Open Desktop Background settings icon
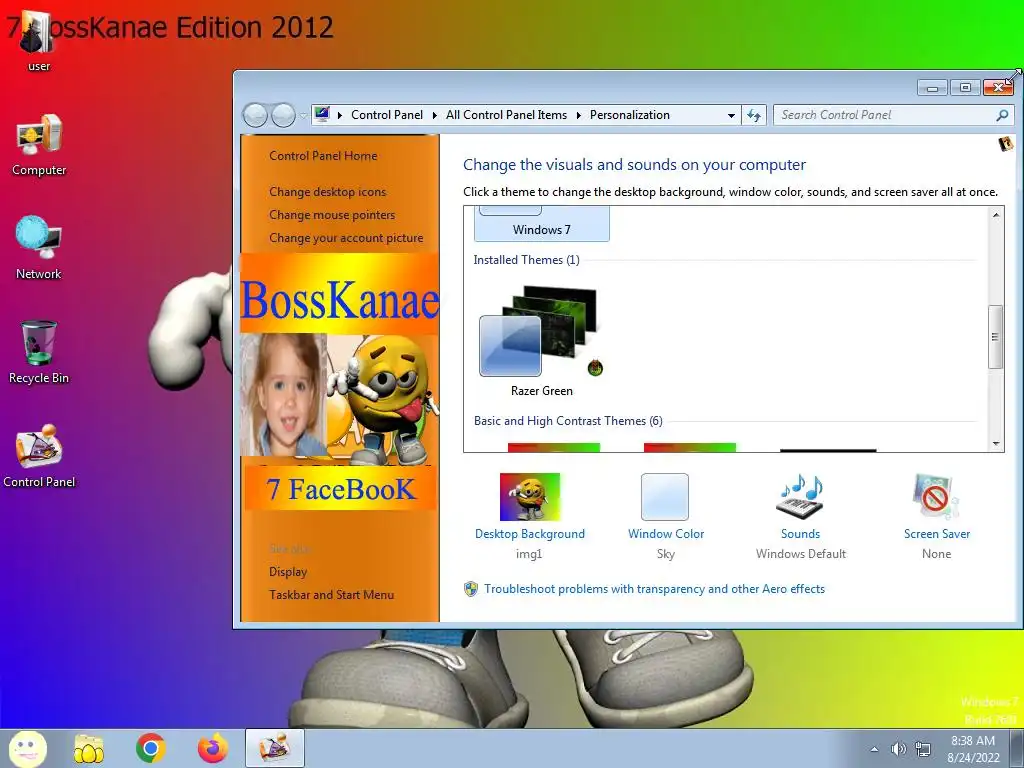The height and width of the screenshot is (768, 1024). tap(530, 497)
